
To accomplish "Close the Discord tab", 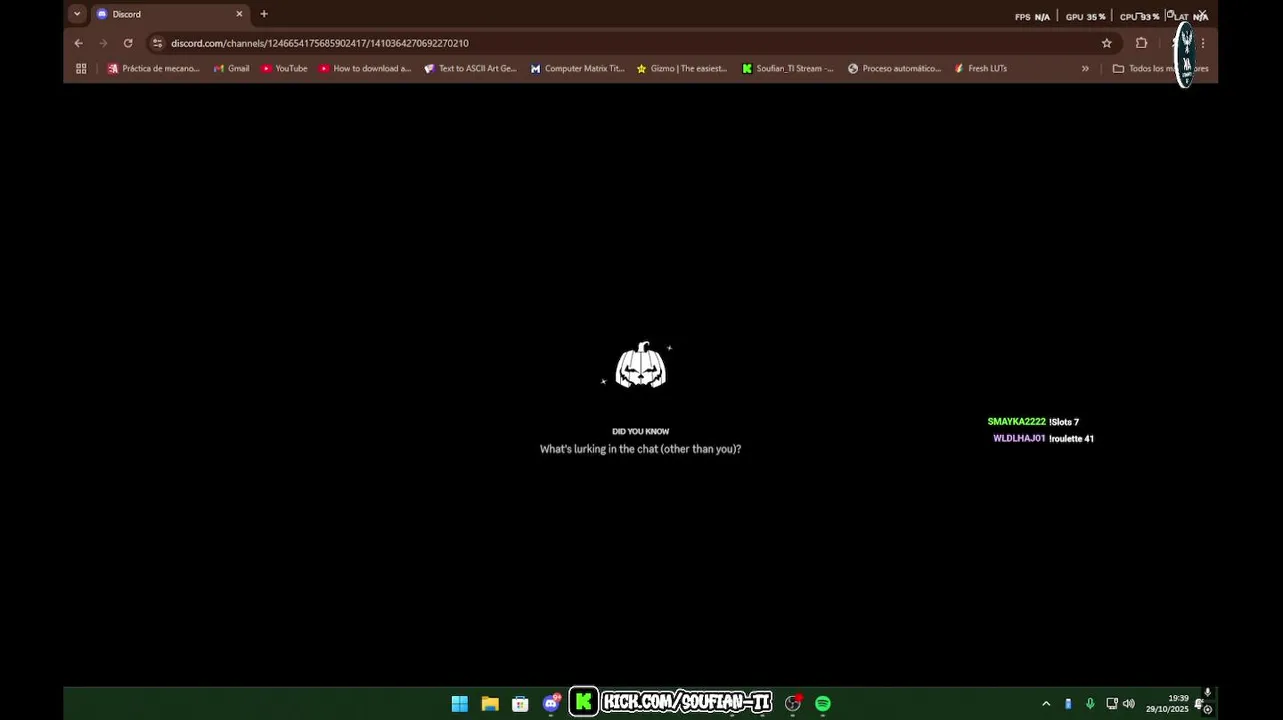I will 239,14.
